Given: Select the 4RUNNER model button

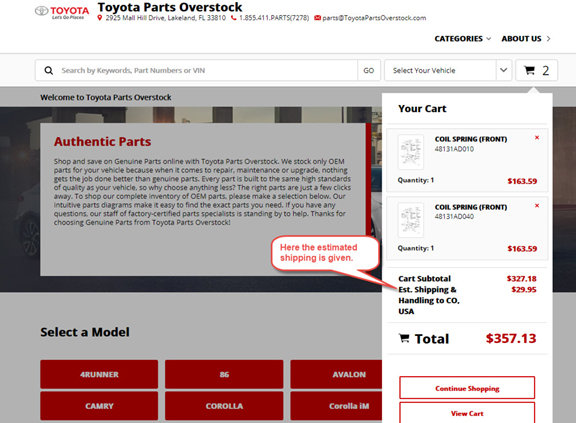Looking at the screenshot, I should (x=99, y=374).
